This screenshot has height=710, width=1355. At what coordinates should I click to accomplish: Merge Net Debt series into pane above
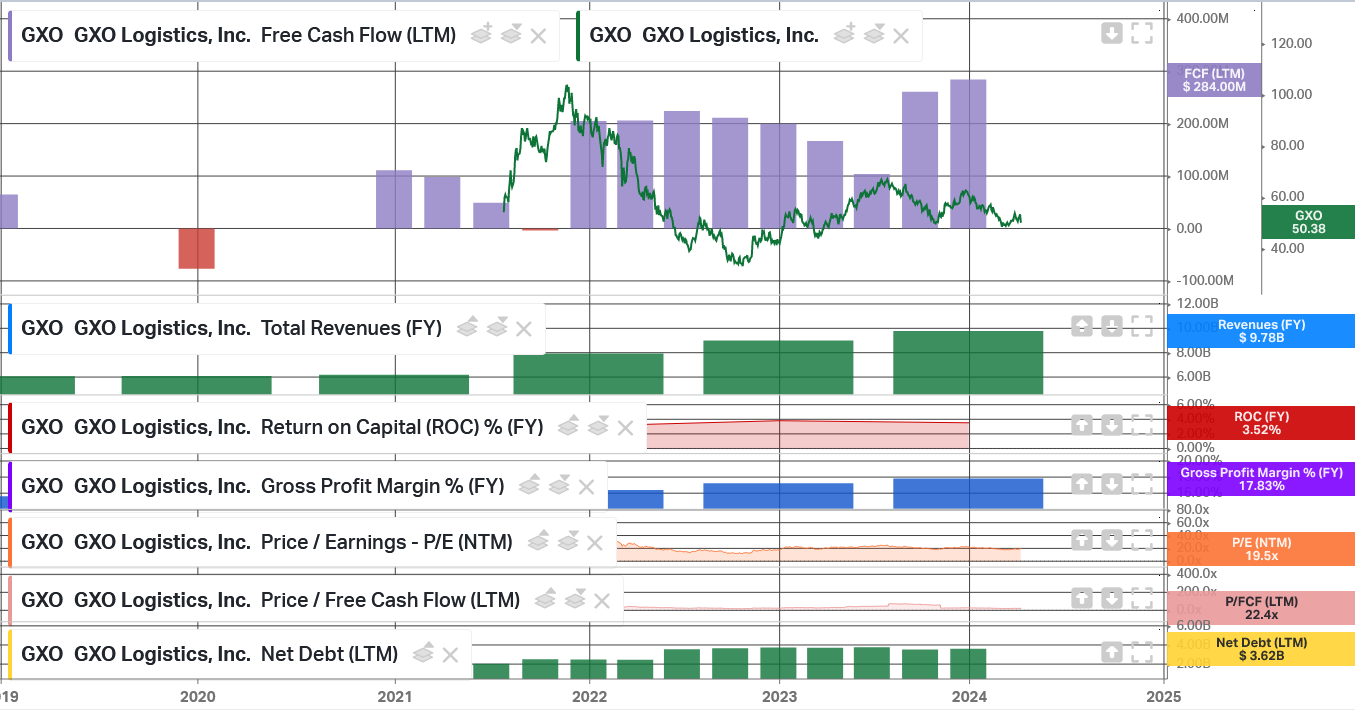tap(423, 654)
